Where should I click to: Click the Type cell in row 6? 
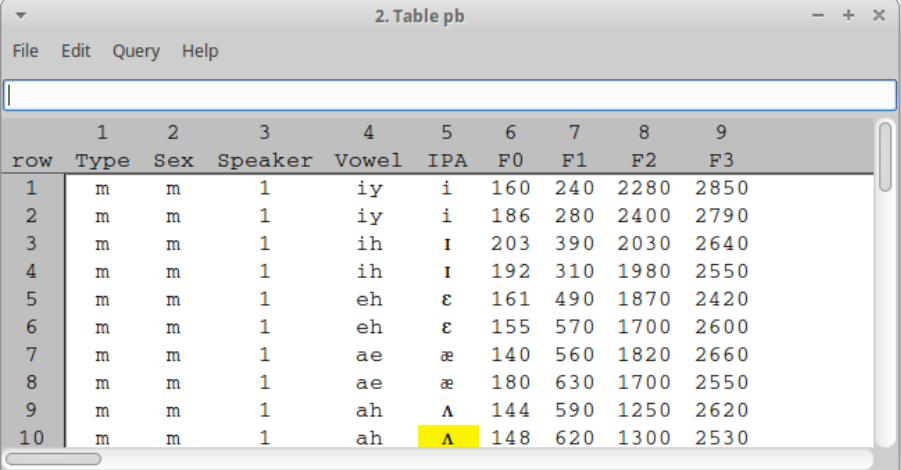click(x=102, y=328)
